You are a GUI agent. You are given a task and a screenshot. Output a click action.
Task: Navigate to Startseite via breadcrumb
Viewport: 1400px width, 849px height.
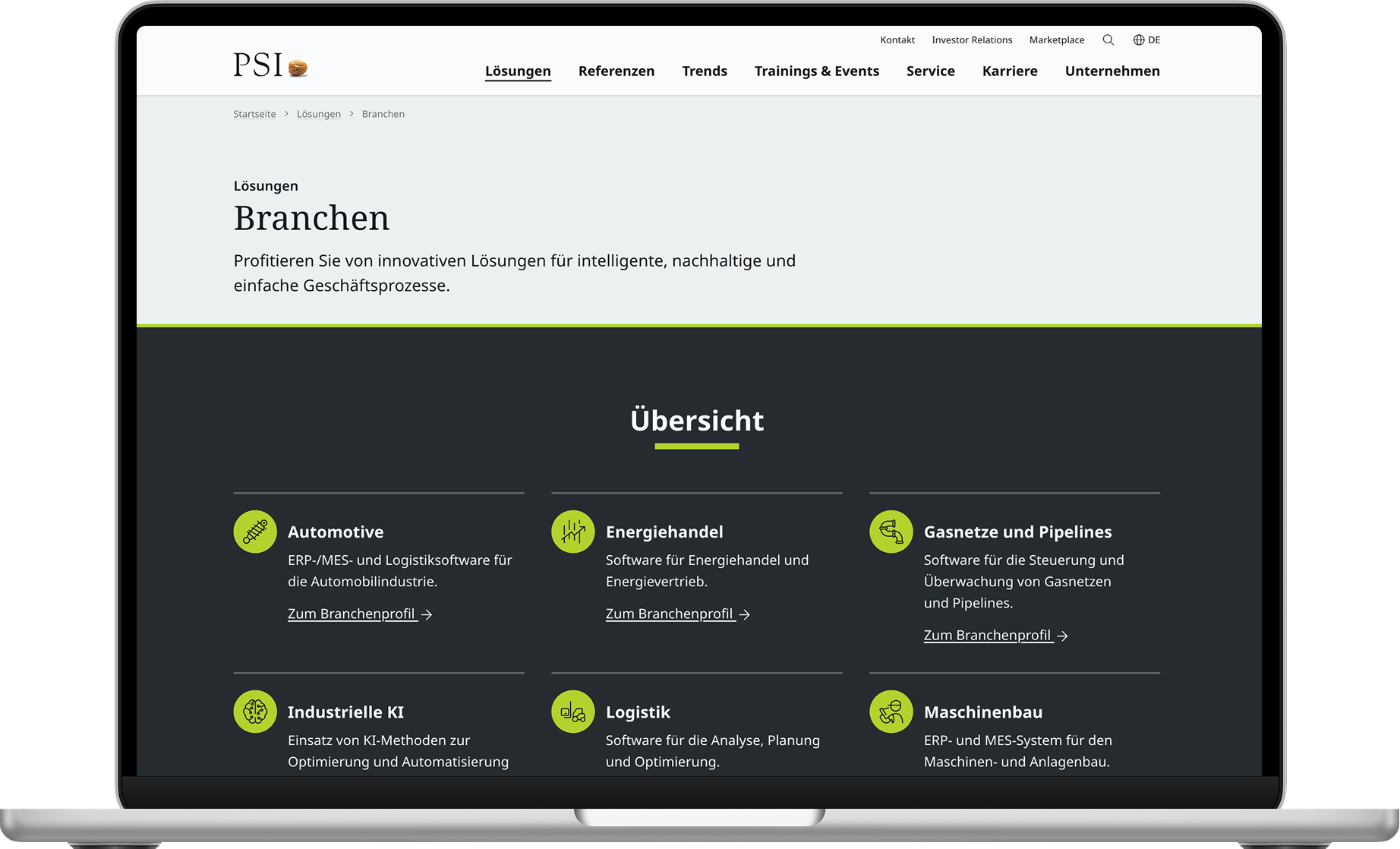(x=254, y=113)
